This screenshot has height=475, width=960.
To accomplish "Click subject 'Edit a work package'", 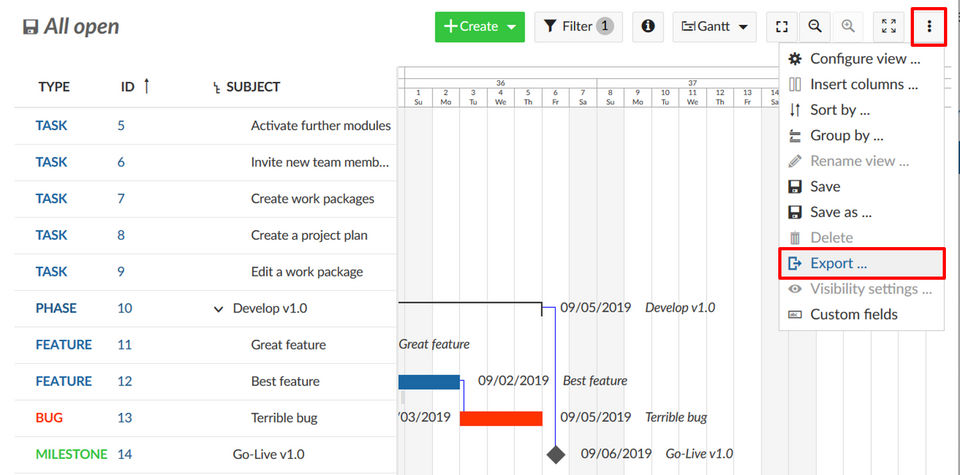I will pyautogui.click(x=307, y=272).
